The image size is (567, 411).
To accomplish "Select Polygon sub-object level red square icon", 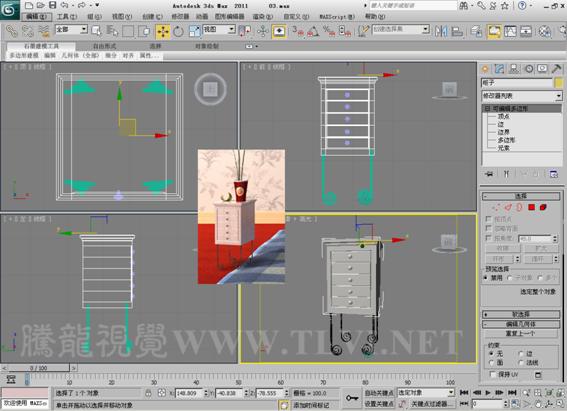I will click(531, 207).
